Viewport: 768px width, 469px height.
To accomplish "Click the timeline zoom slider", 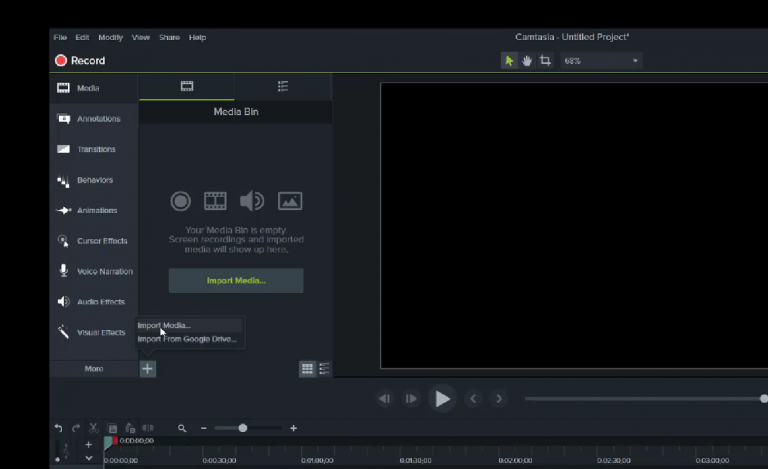I will point(248,428).
